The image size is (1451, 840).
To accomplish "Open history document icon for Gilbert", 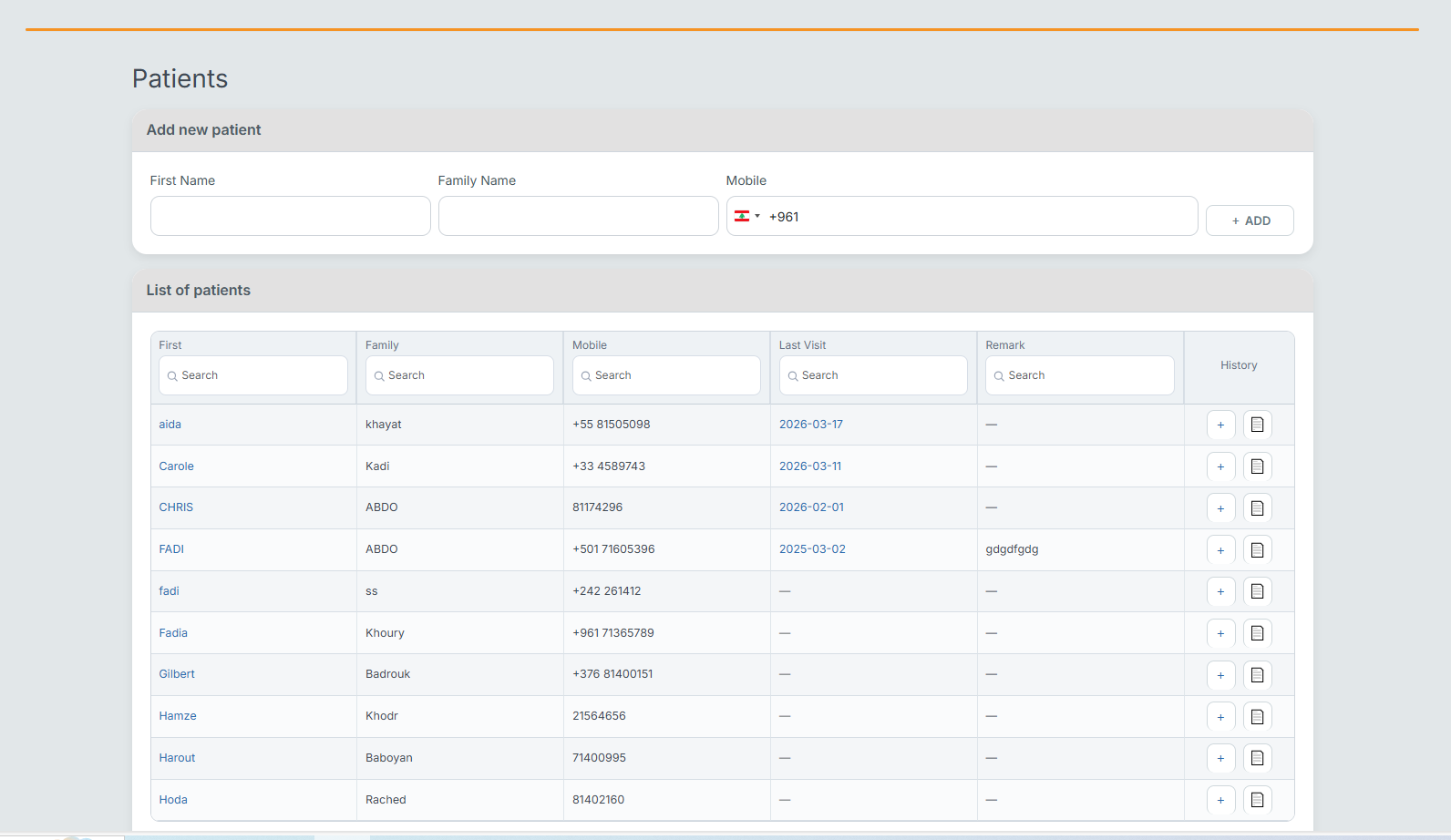I will pos(1257,675).
